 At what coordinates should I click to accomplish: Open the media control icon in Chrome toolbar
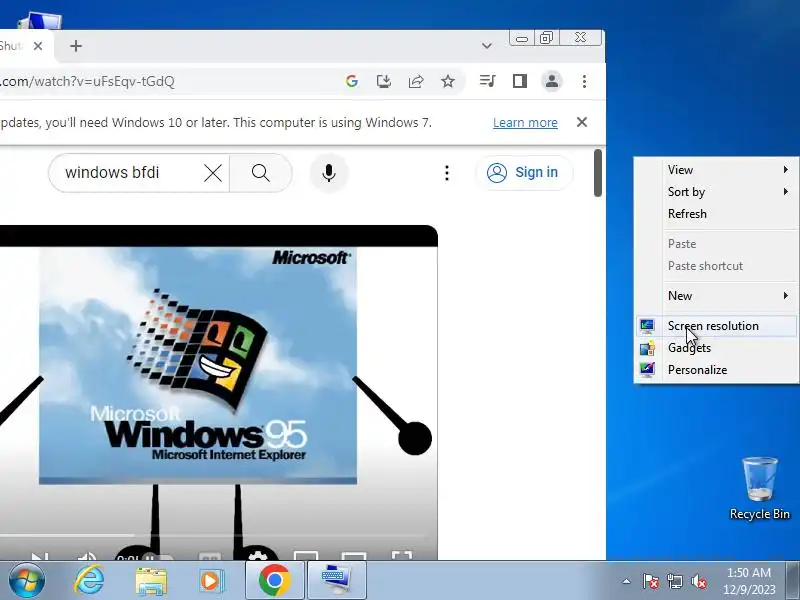(488, 81)
